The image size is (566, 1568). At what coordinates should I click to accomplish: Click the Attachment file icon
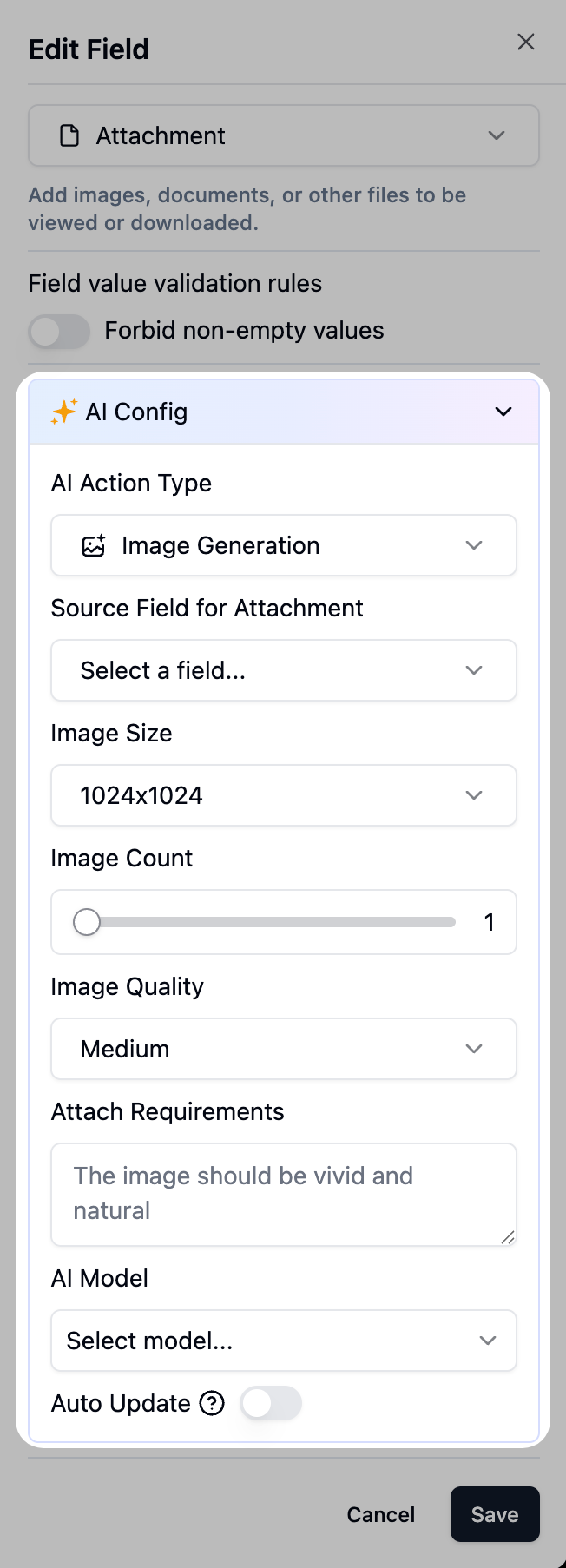click(x=69, y=135)
